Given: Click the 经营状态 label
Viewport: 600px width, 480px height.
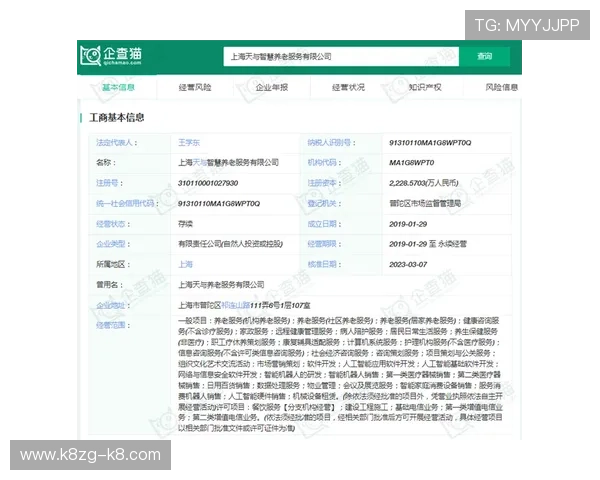Looking at the screenshot, I should pyautogui.click(x=113, y=224).
